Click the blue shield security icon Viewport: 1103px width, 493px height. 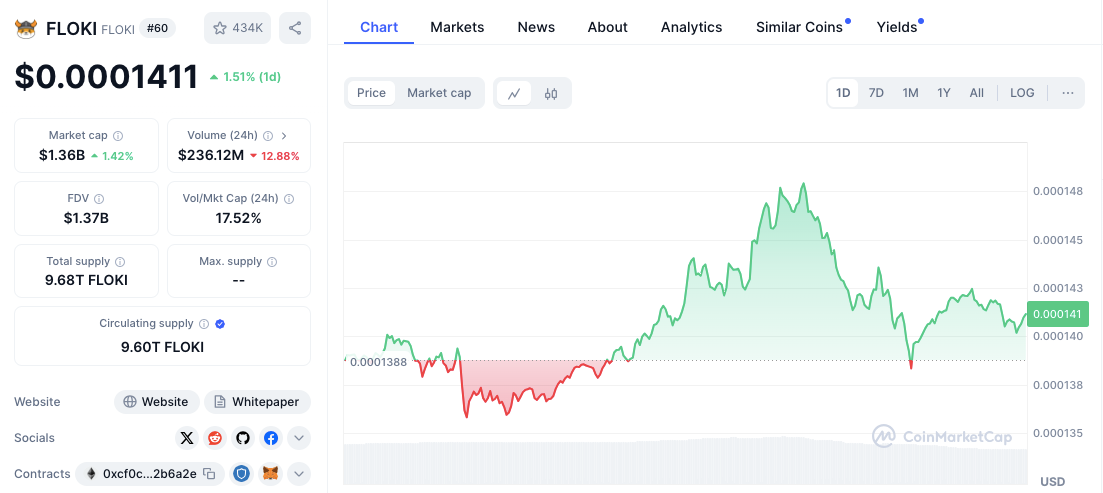point(241,474)
